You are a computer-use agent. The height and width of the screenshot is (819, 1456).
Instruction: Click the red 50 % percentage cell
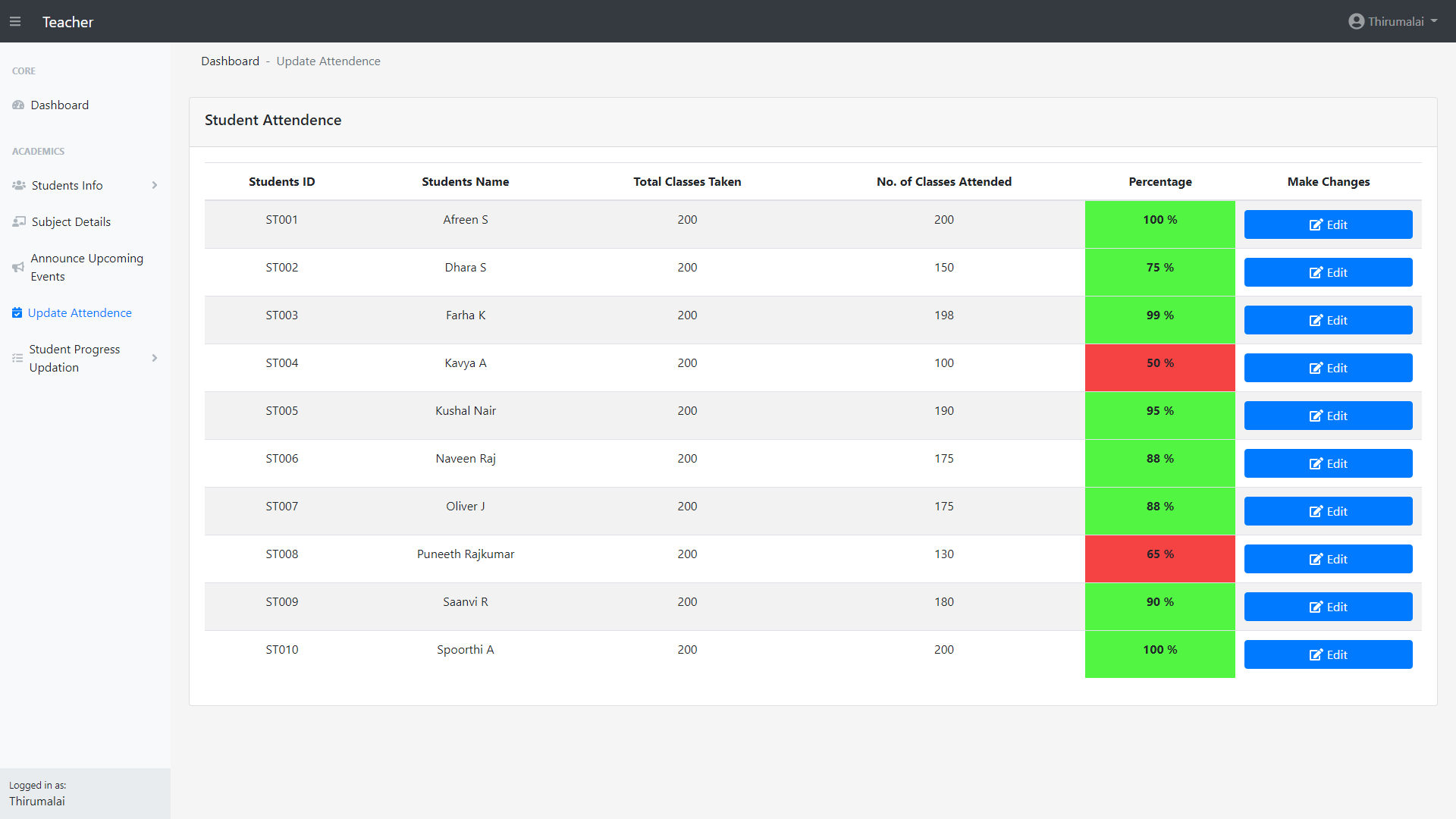[x=1159, y=368]
